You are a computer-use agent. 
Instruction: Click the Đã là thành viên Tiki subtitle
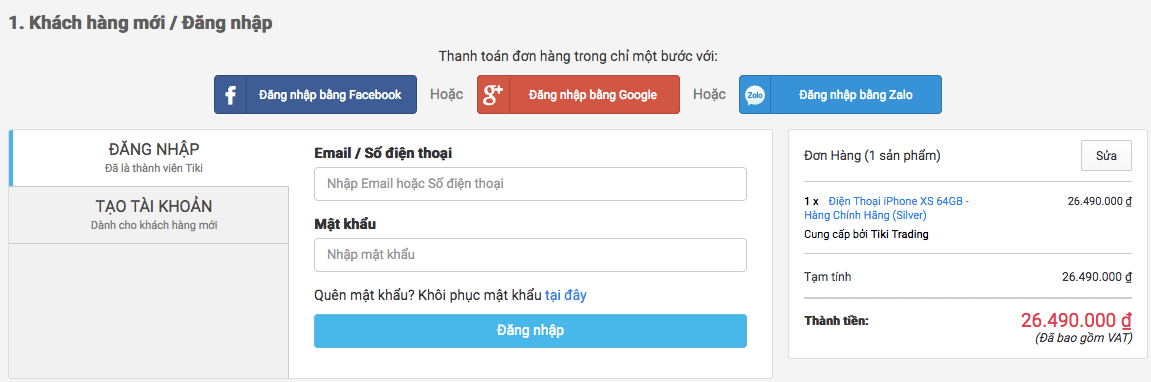pos(153,168)
